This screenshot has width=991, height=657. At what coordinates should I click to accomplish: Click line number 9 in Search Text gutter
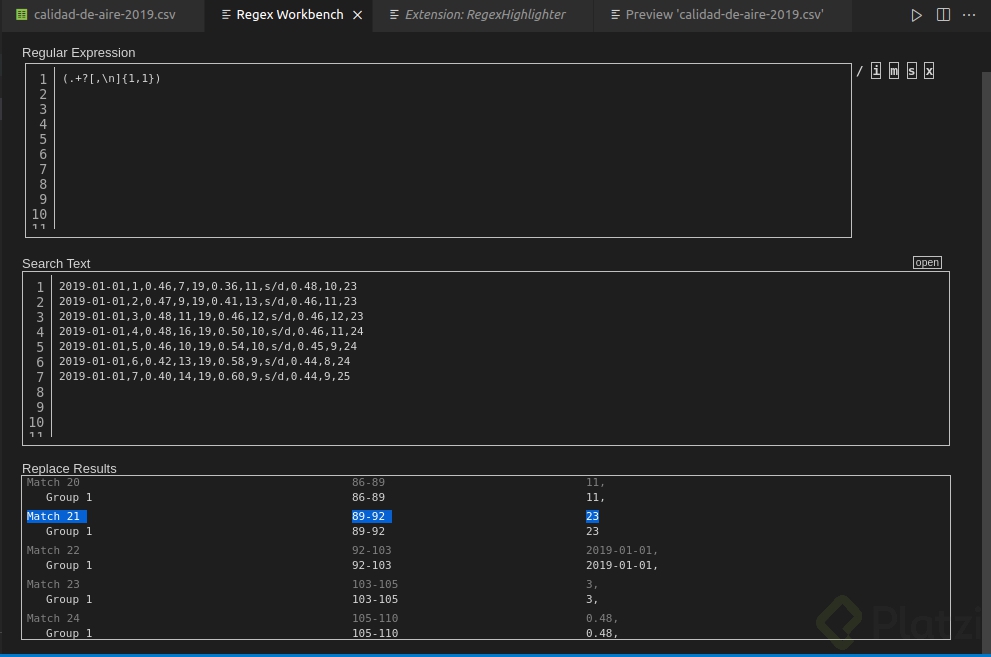40,407
